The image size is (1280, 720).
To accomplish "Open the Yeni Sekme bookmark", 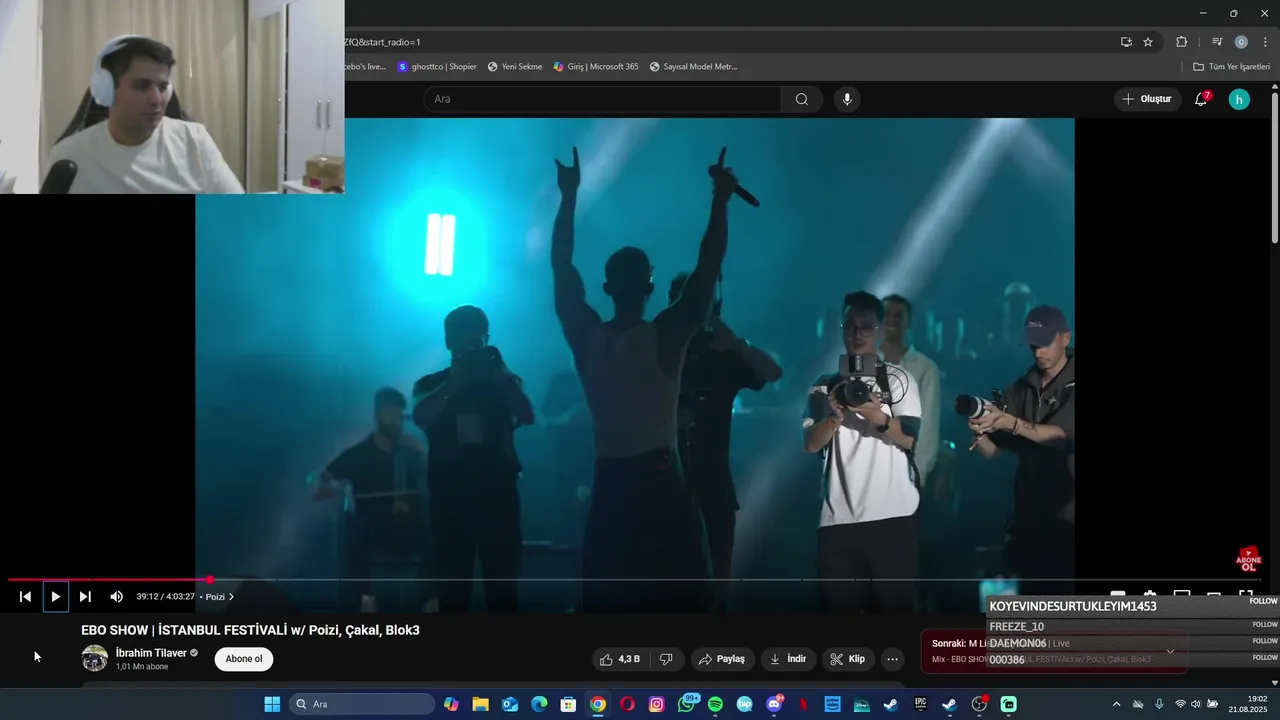I will coord(515,67).
